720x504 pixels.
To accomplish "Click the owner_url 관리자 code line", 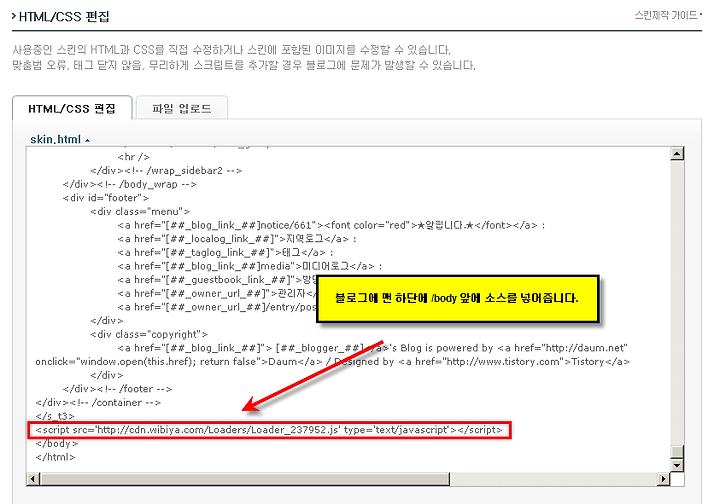I will click(x=217, y=293).
